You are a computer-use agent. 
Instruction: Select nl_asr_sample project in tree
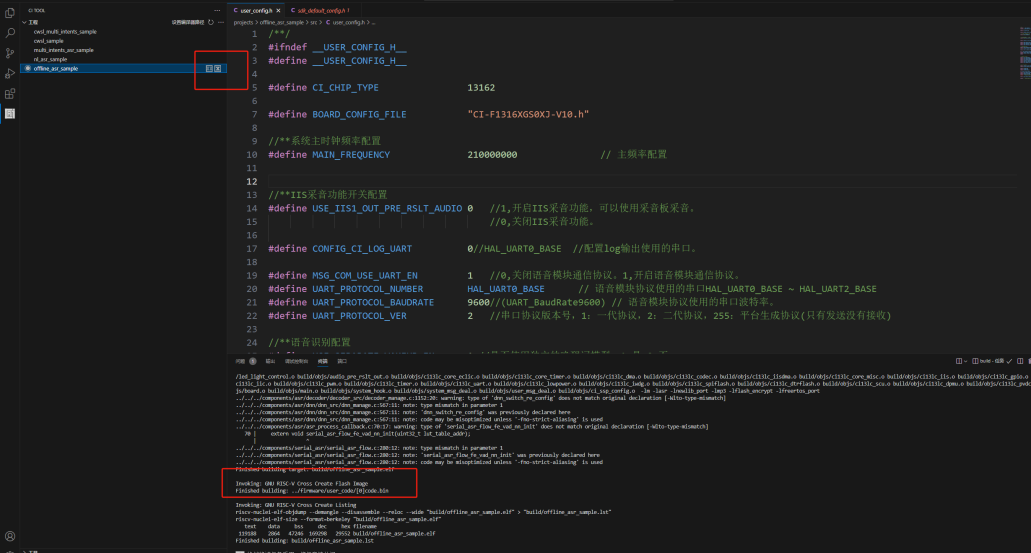(50, 59)
